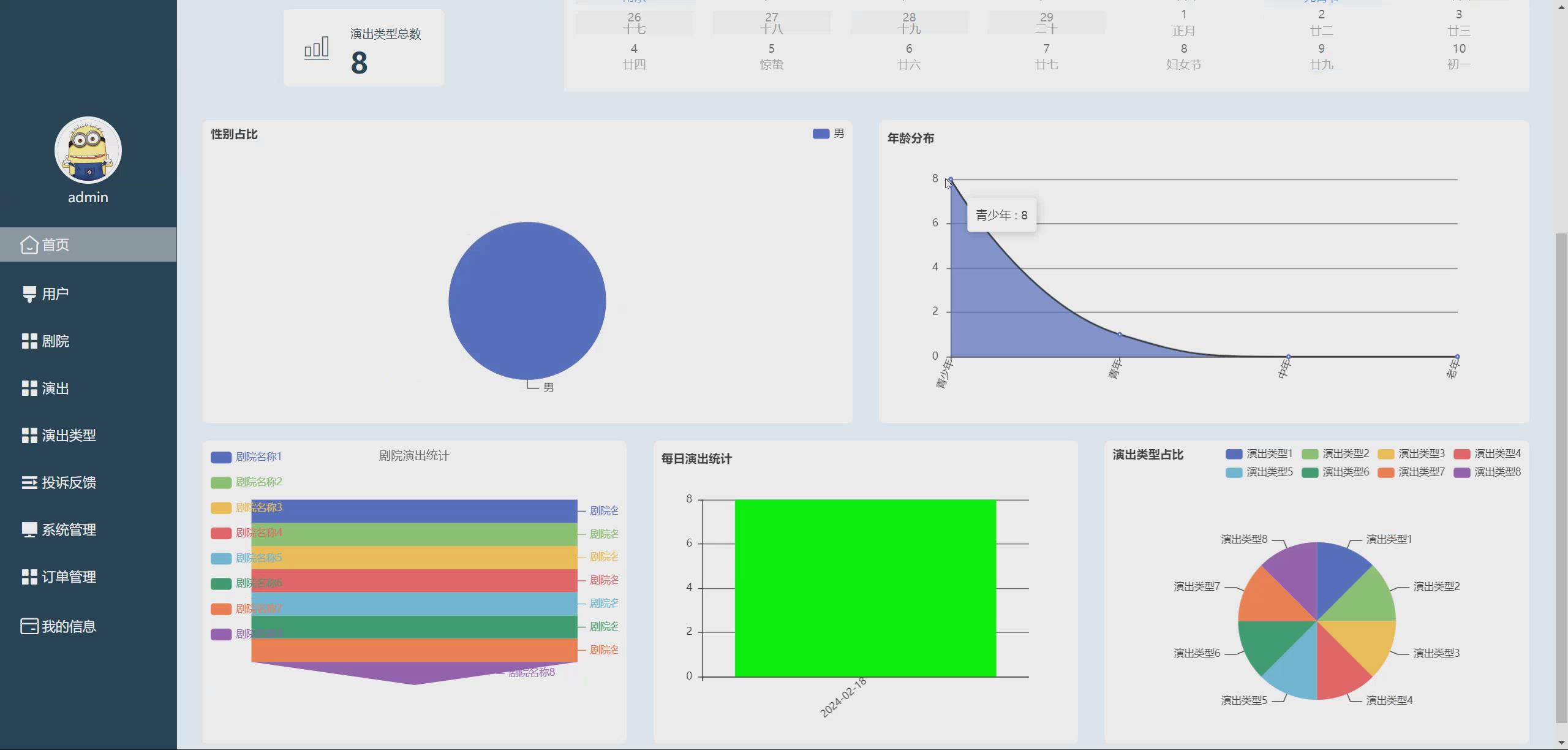
Task: Click the 用户 sidebar icon
Action: pyautogui.click(x=29, y=294)
